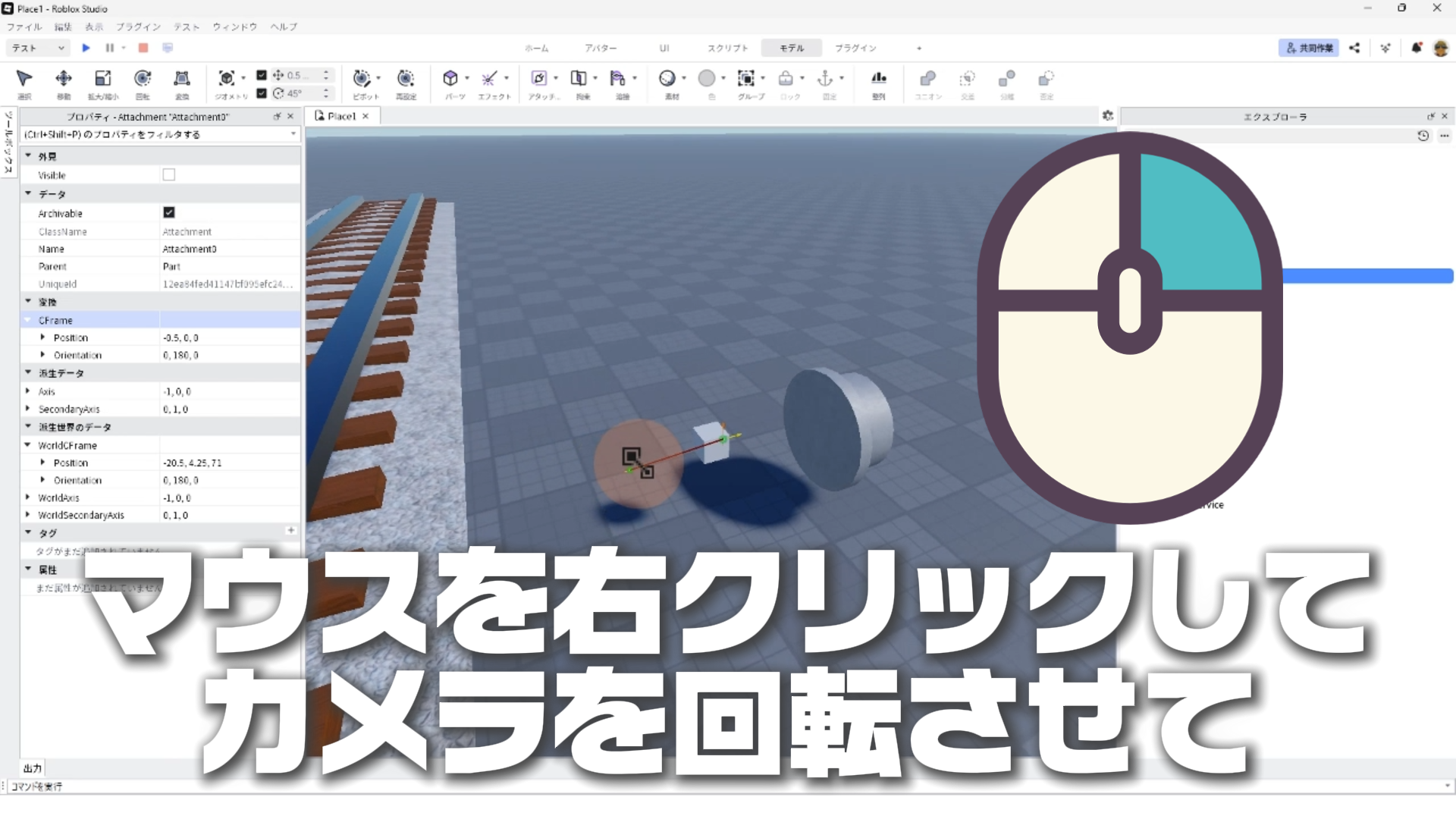
Task: Click the Part insert cube icon
Action: (x=450, y=79)
